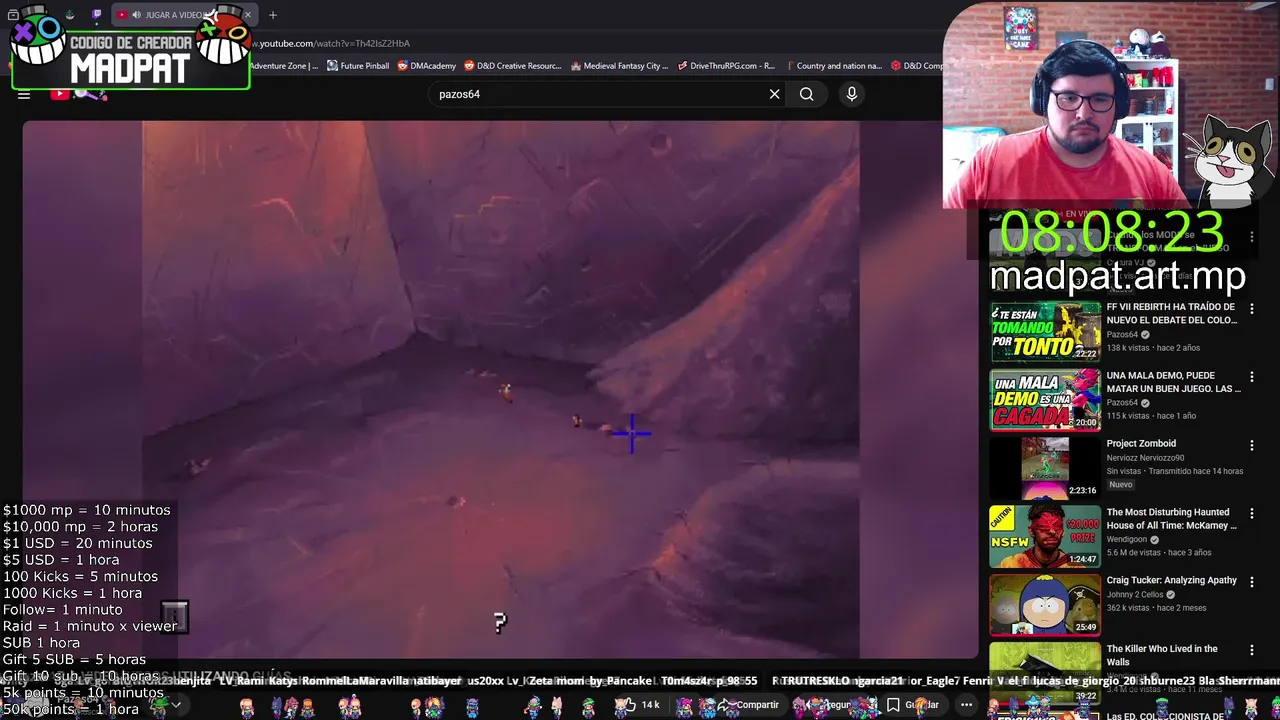Open the browser tab list icon
The height and width of the screenshot is (720, 1280).
pos(12,15)
